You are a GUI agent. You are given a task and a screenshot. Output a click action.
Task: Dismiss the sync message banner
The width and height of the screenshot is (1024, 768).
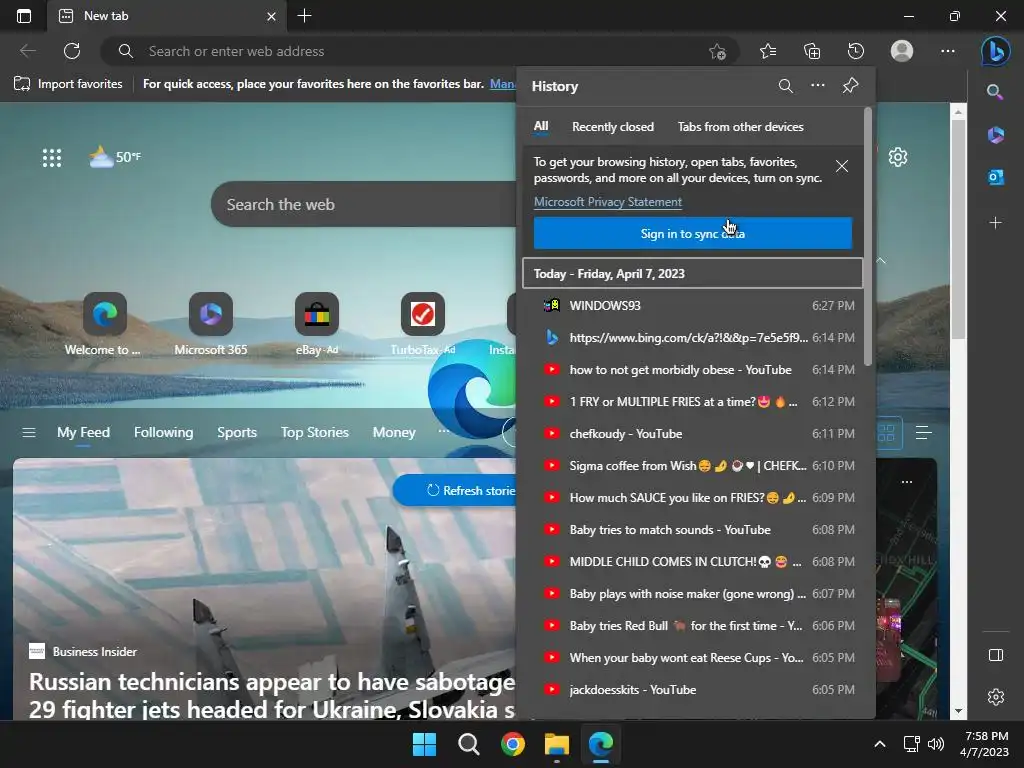(x=842, y=167)
